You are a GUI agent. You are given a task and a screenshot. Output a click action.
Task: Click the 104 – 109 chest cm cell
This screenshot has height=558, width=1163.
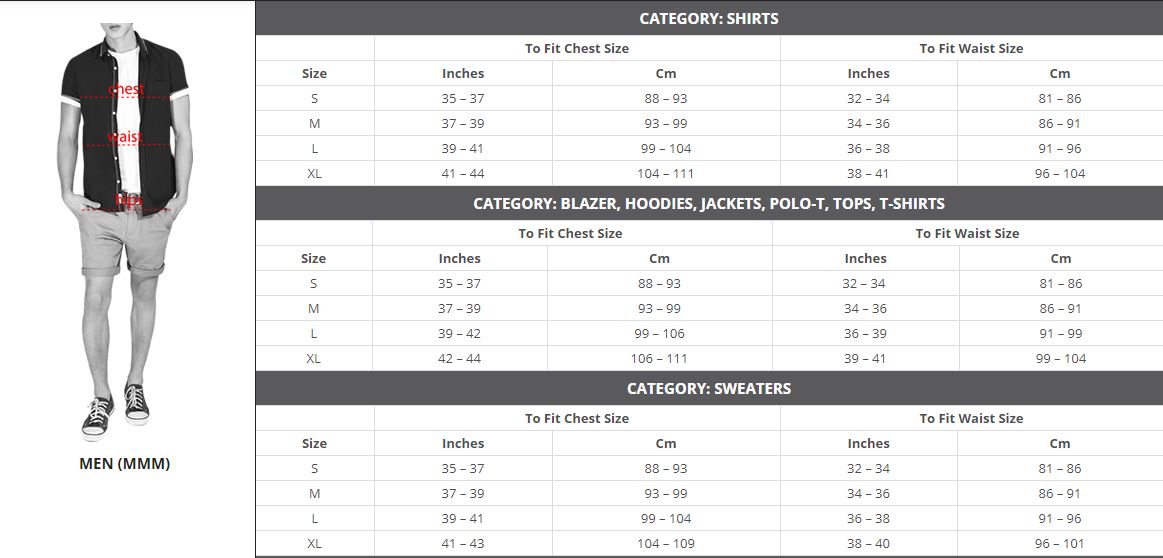coord(666,543)
